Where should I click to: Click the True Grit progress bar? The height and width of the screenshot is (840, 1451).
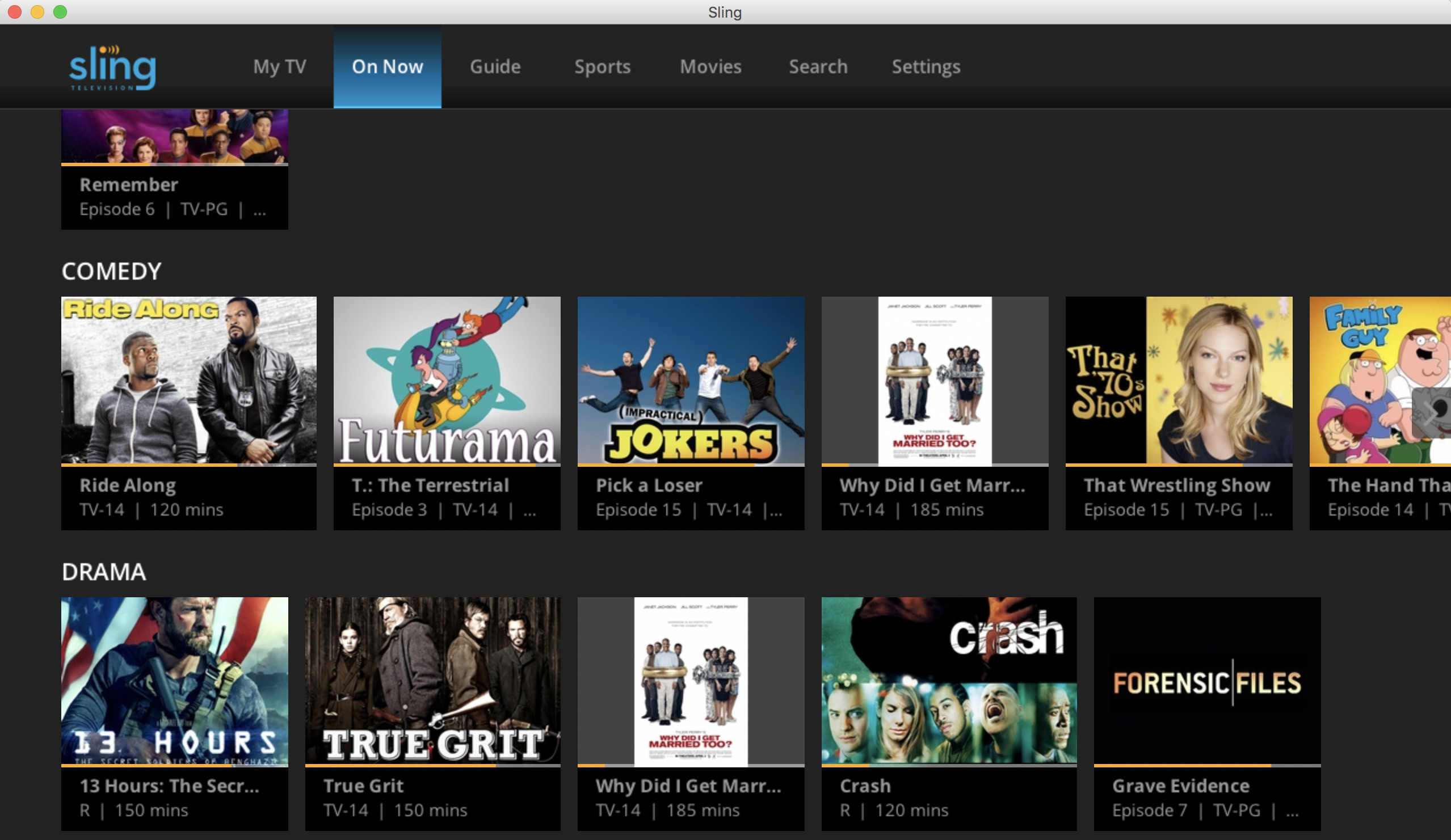(432, 766)
